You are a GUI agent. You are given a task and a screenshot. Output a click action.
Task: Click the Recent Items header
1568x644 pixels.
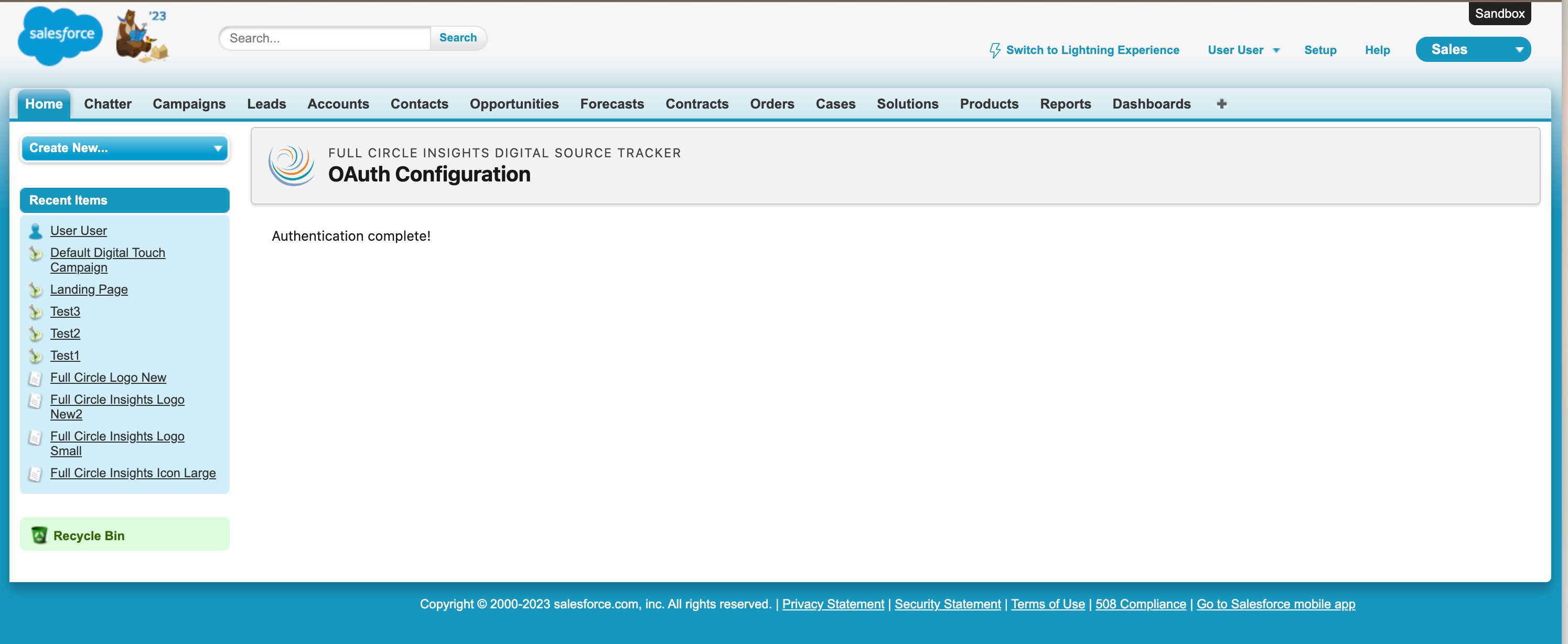pos(125,200)
